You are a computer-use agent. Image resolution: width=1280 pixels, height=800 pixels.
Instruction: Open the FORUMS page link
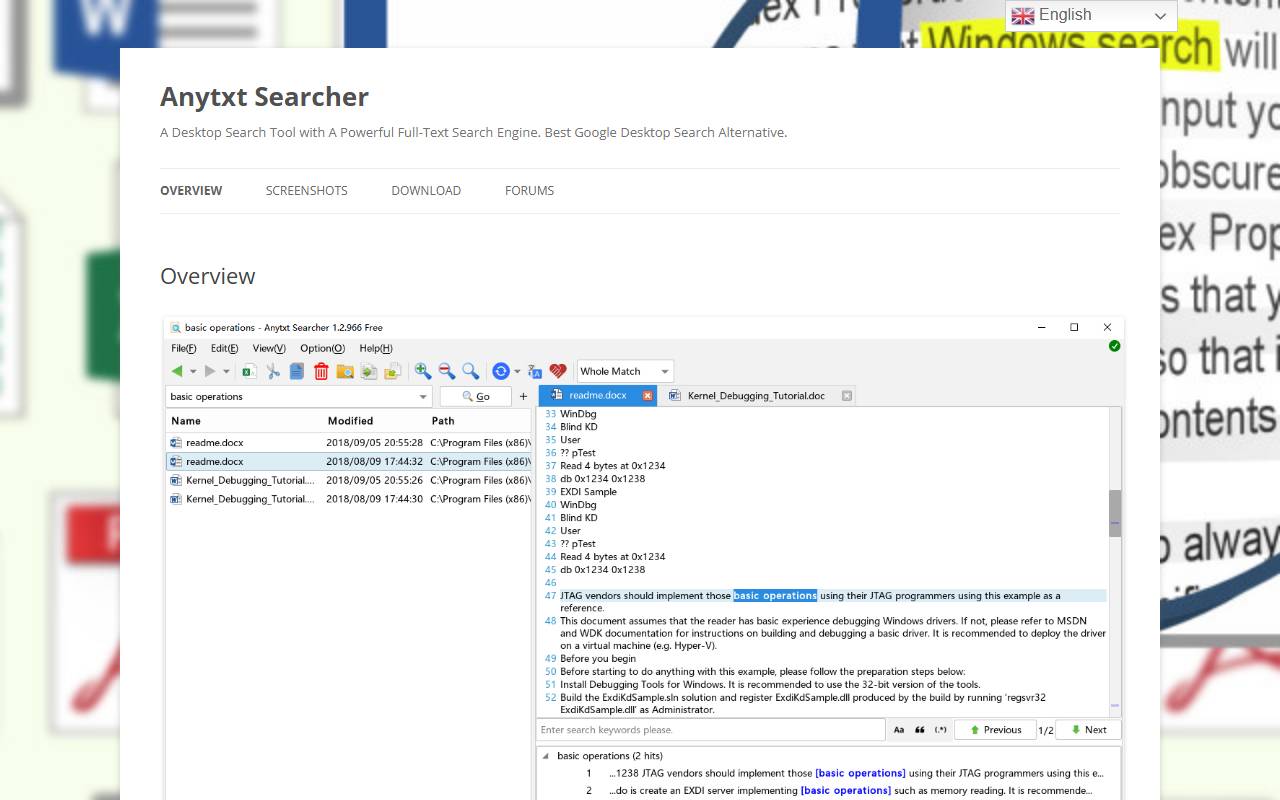pyautogui.click(x=529, y=191)
